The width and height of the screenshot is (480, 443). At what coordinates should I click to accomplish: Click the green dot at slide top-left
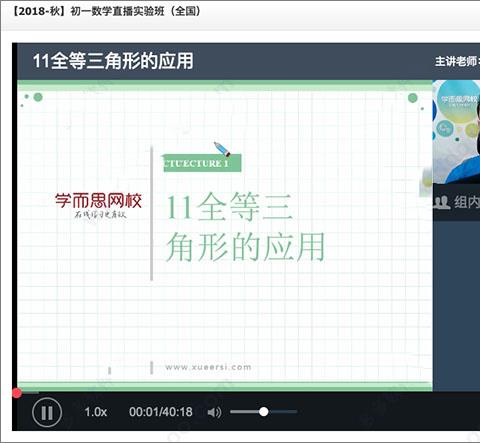[x=38, y=97]
